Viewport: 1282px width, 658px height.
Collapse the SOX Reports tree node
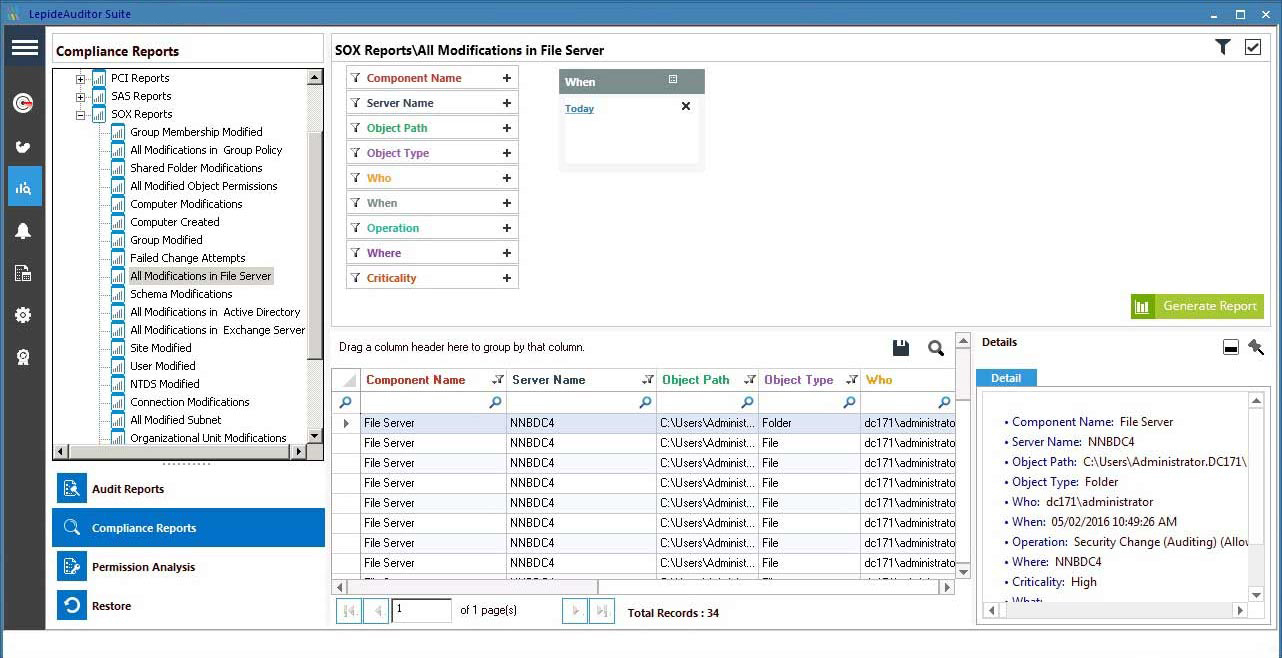81,115
